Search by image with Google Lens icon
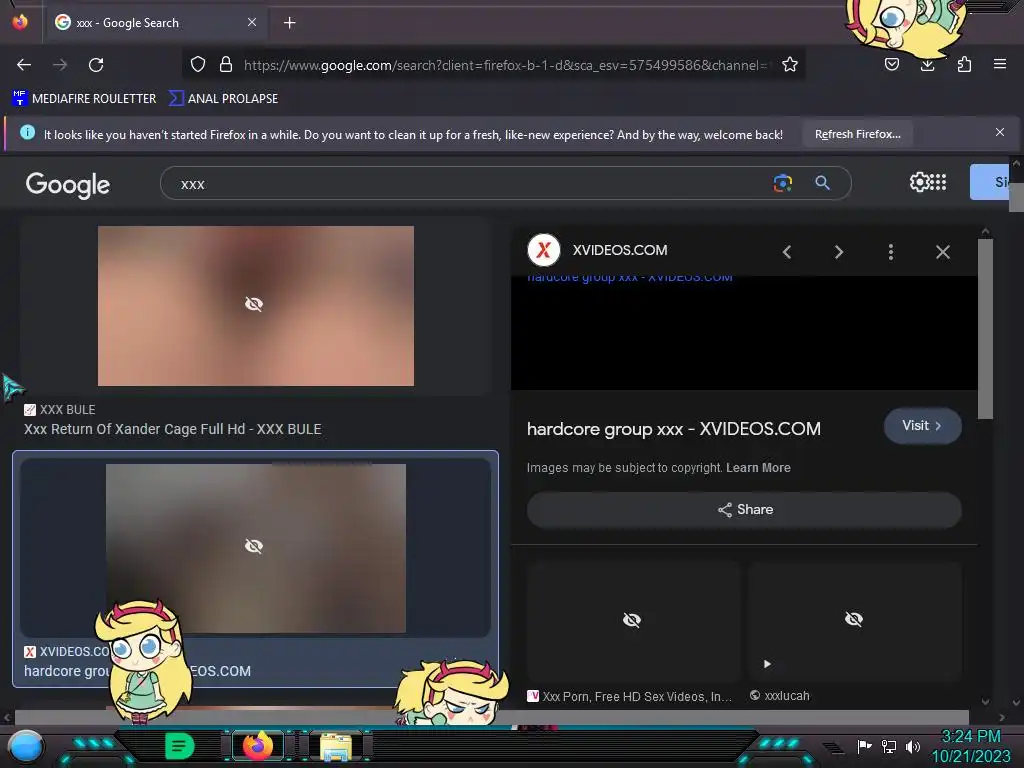Viewport: 1024px width, 768px height. [782, 183]
